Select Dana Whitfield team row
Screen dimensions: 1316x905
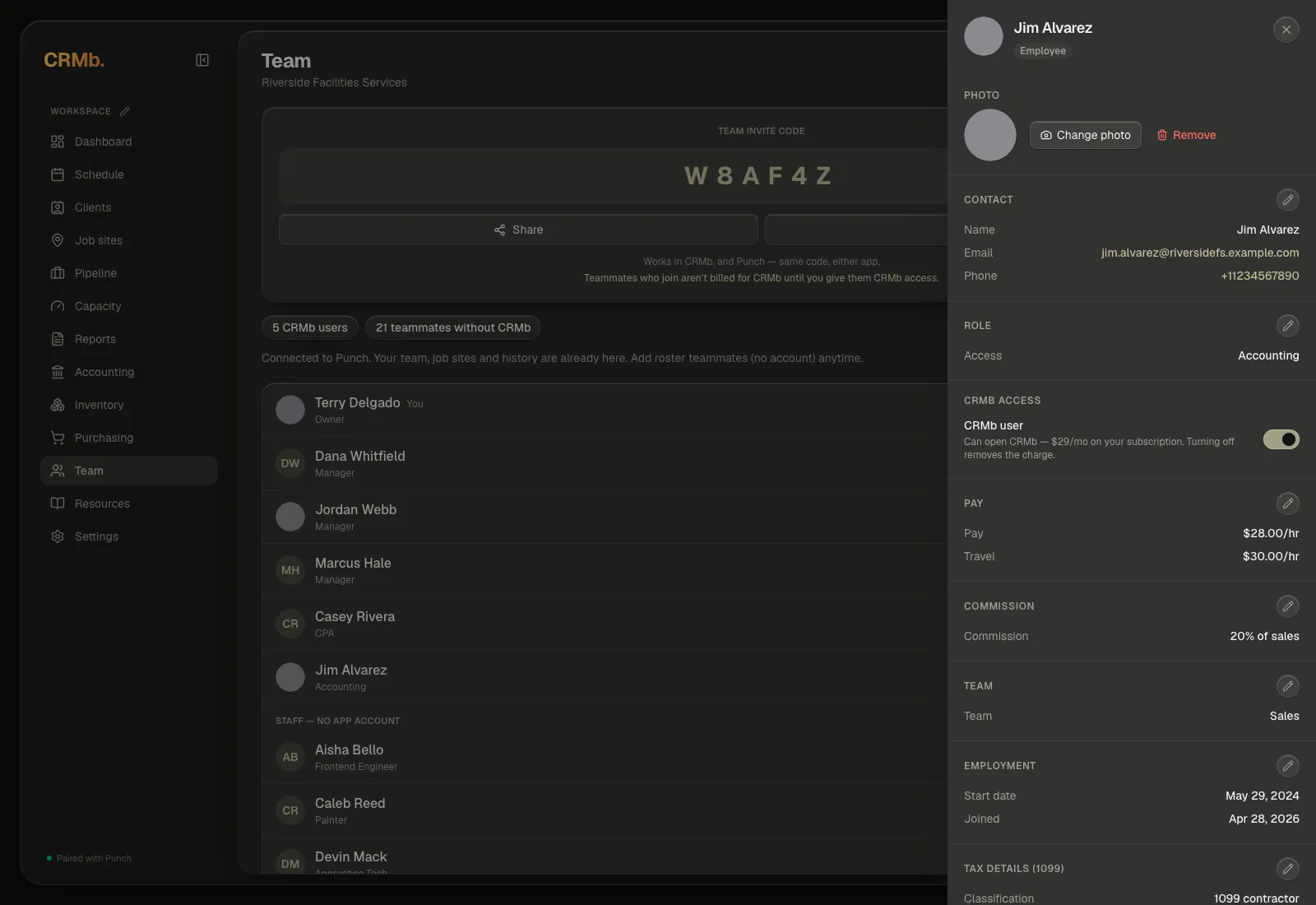tap(605, 463)
